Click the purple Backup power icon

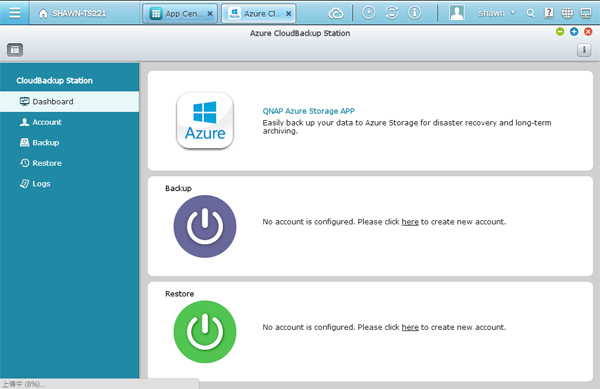click(205, 226)
